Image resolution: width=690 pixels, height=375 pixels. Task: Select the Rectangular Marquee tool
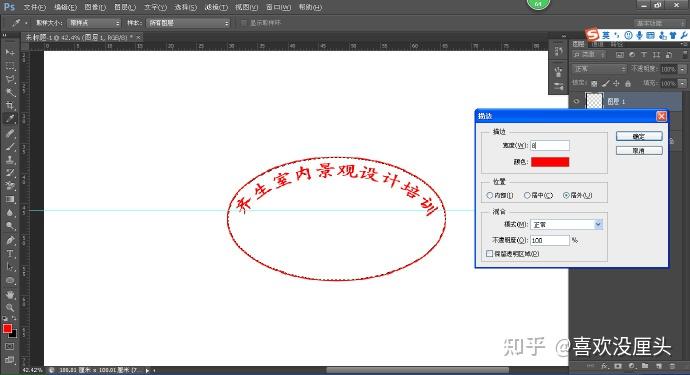pos(10,66)
